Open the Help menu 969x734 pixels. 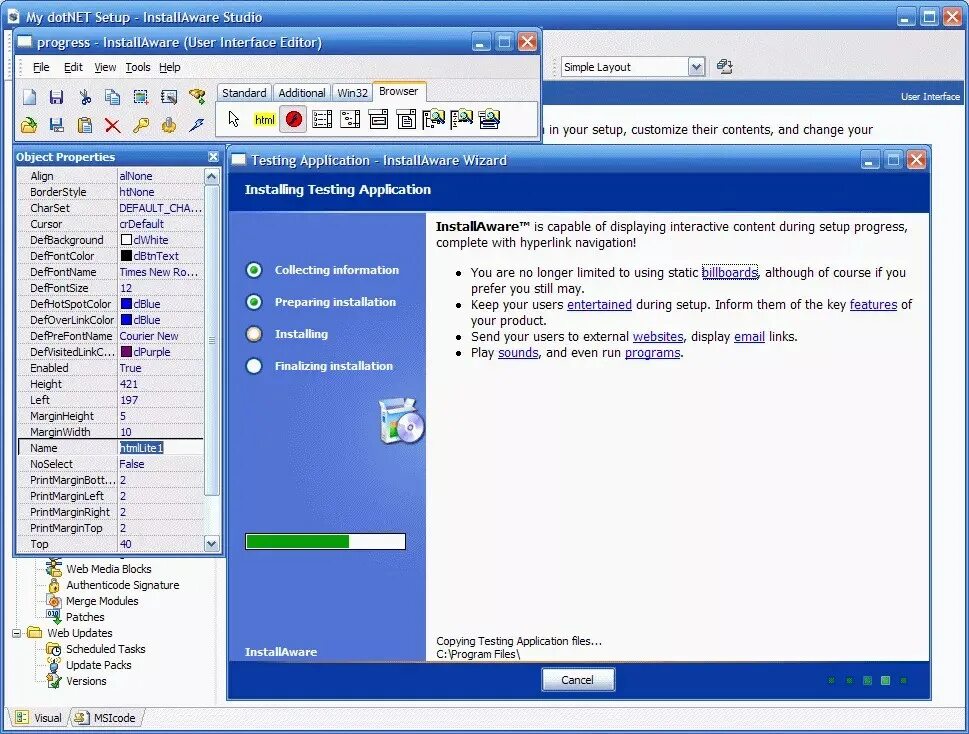pyautogui.click(x=169, y=67)
